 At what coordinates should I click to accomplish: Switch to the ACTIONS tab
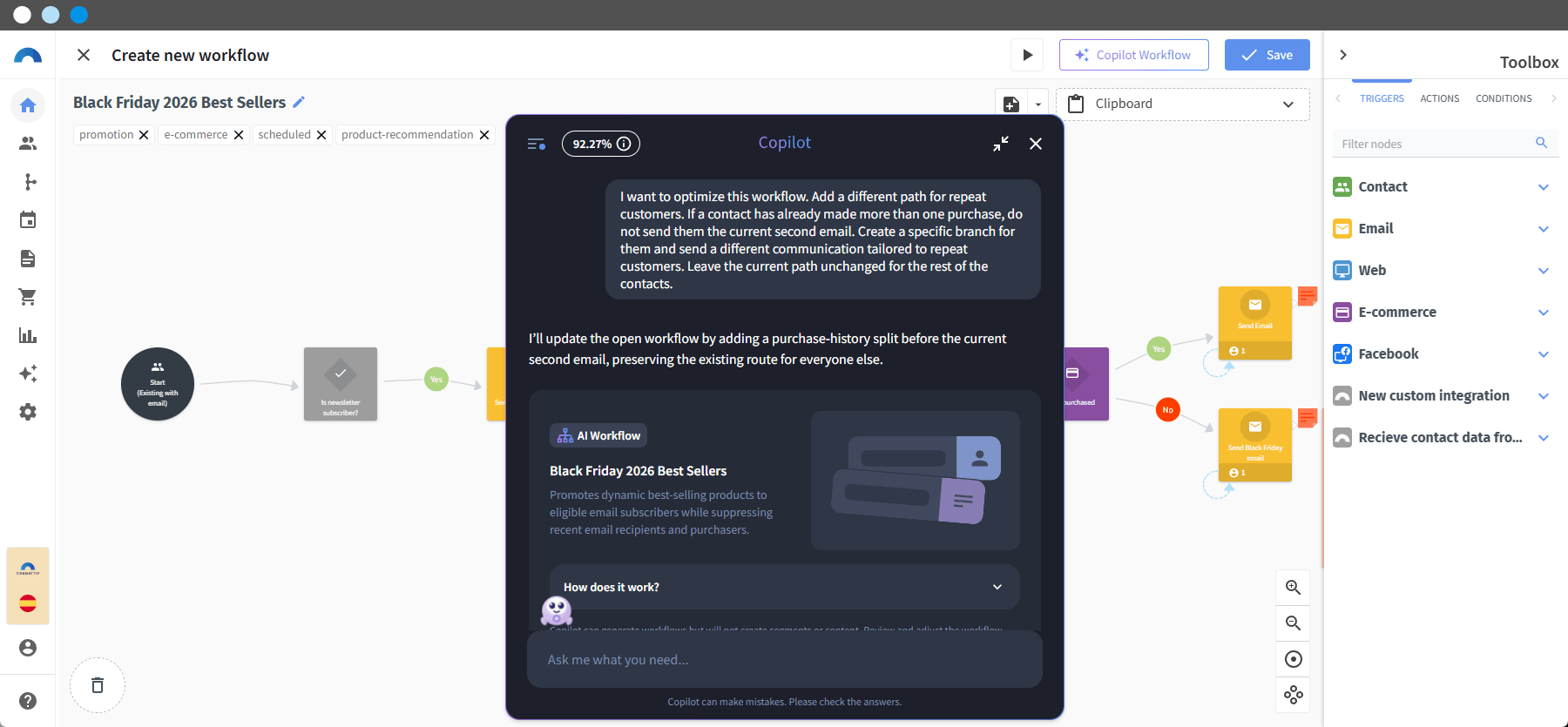click(1440, 98)
